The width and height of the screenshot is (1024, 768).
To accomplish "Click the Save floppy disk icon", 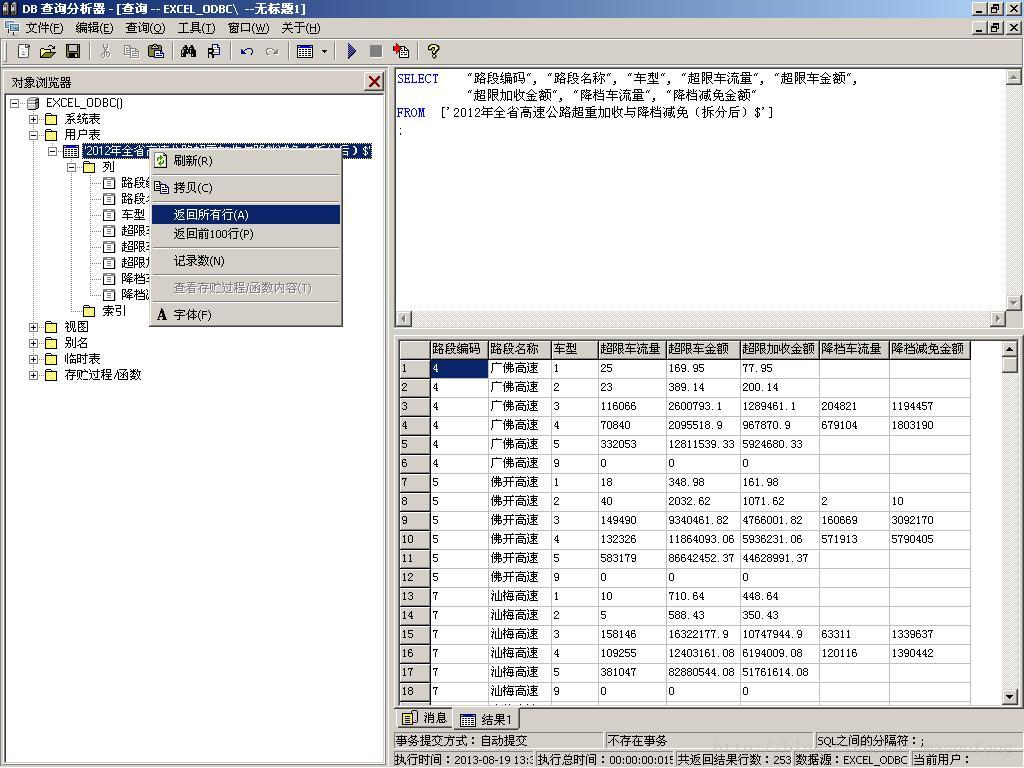I will [x=72, y=51].
